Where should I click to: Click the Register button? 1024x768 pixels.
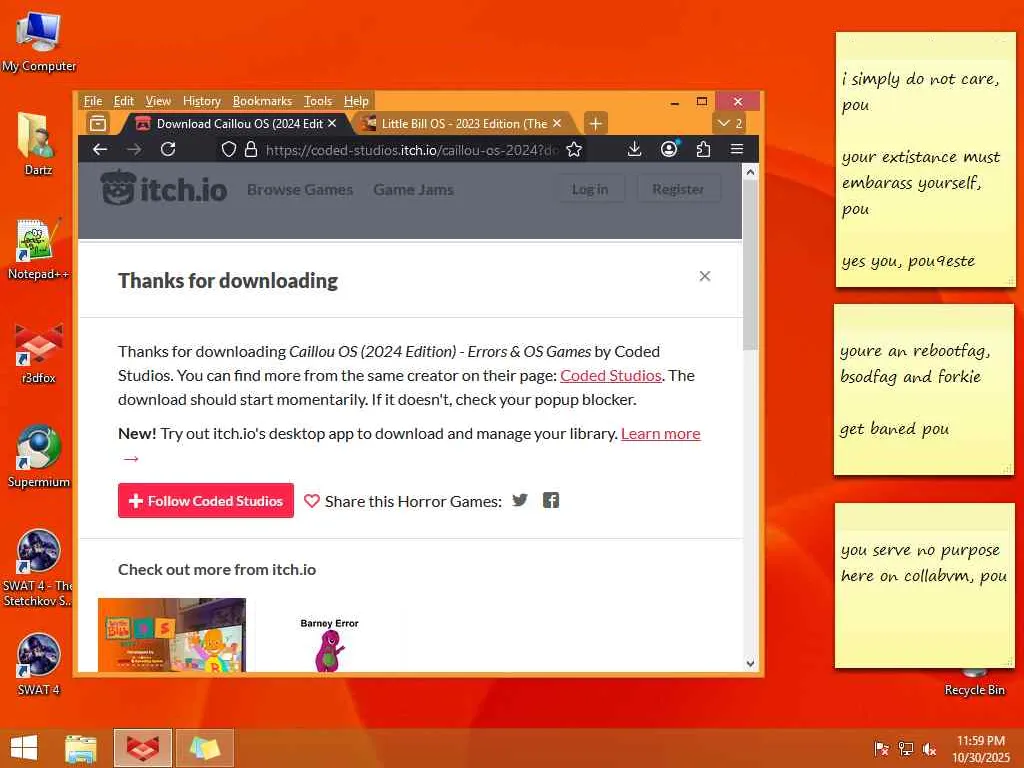[x=678, y=189]
